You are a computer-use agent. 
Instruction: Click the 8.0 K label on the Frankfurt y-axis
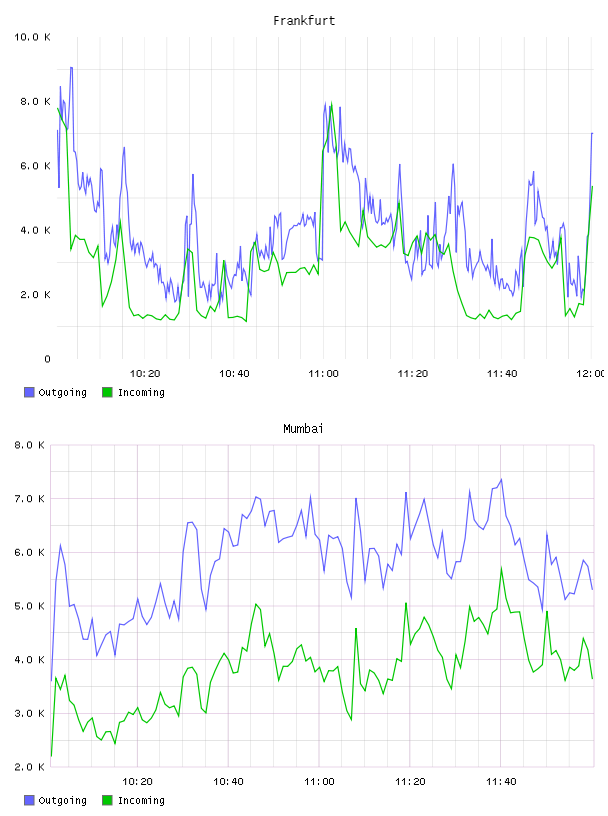35,101
